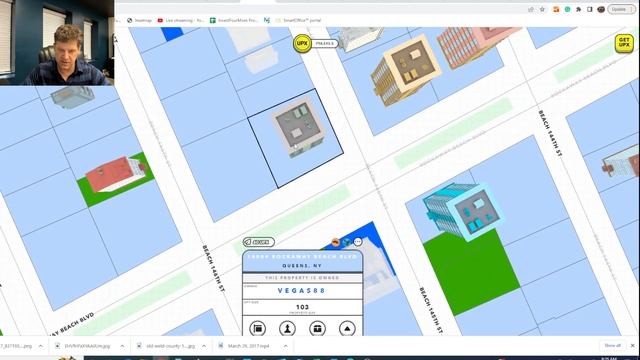Click the webcam video overlay
Image resolution: width=640 pixels, height=360 pixels.
[x=57, y=42]
